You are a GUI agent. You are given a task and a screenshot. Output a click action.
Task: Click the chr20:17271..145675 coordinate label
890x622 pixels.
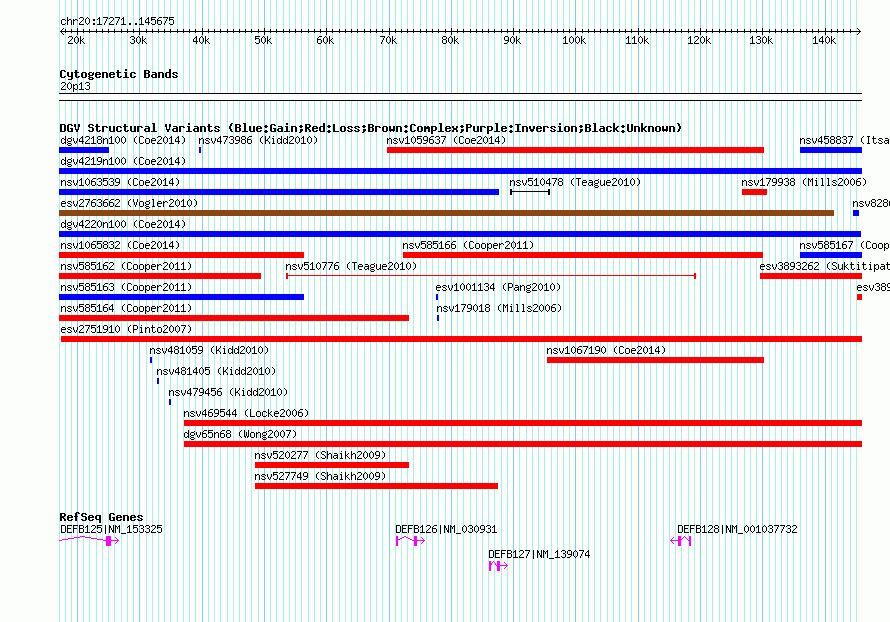[x=117, y=22]
